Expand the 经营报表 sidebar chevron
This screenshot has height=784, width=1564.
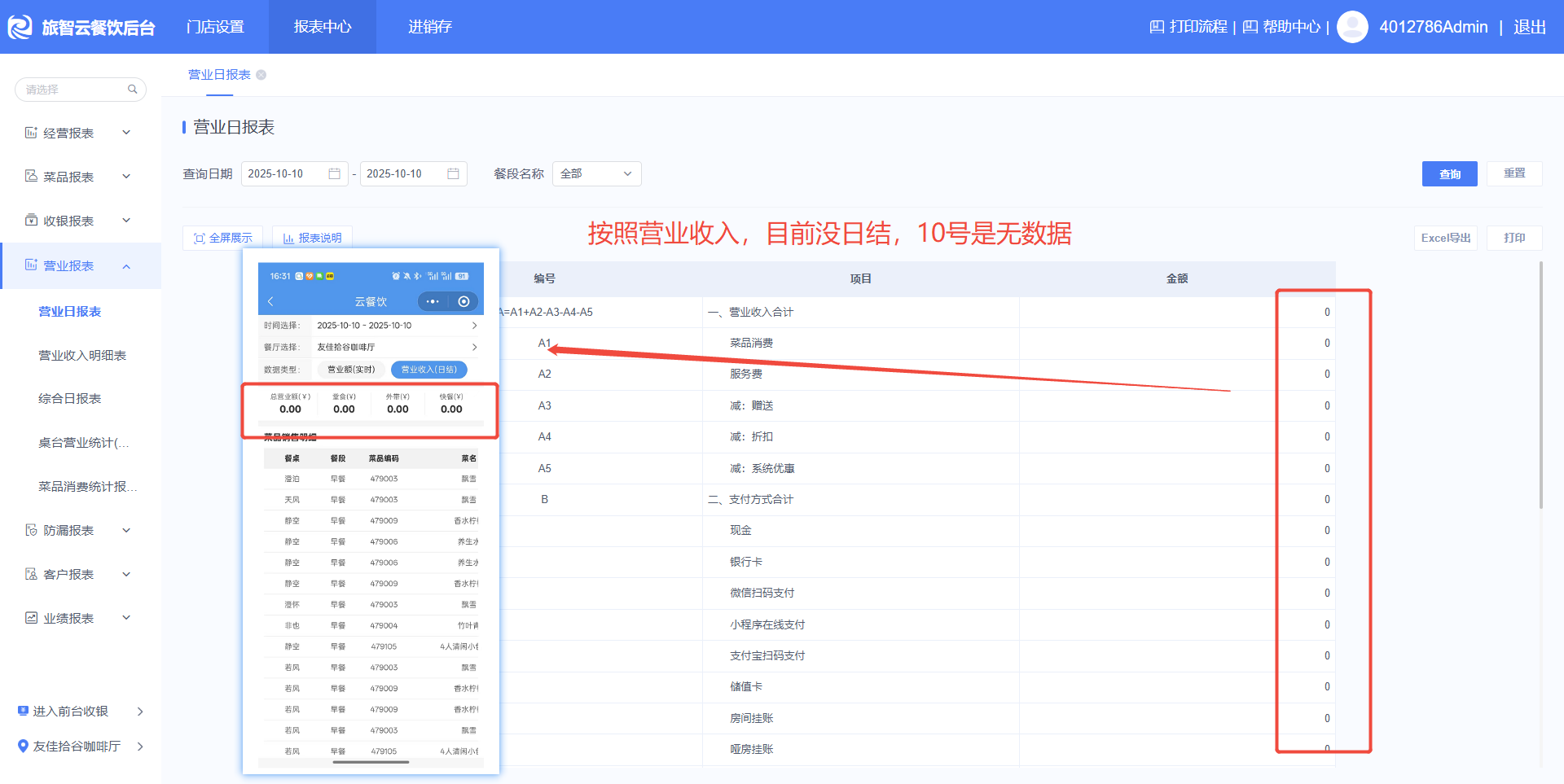click(x=126, y=133)
